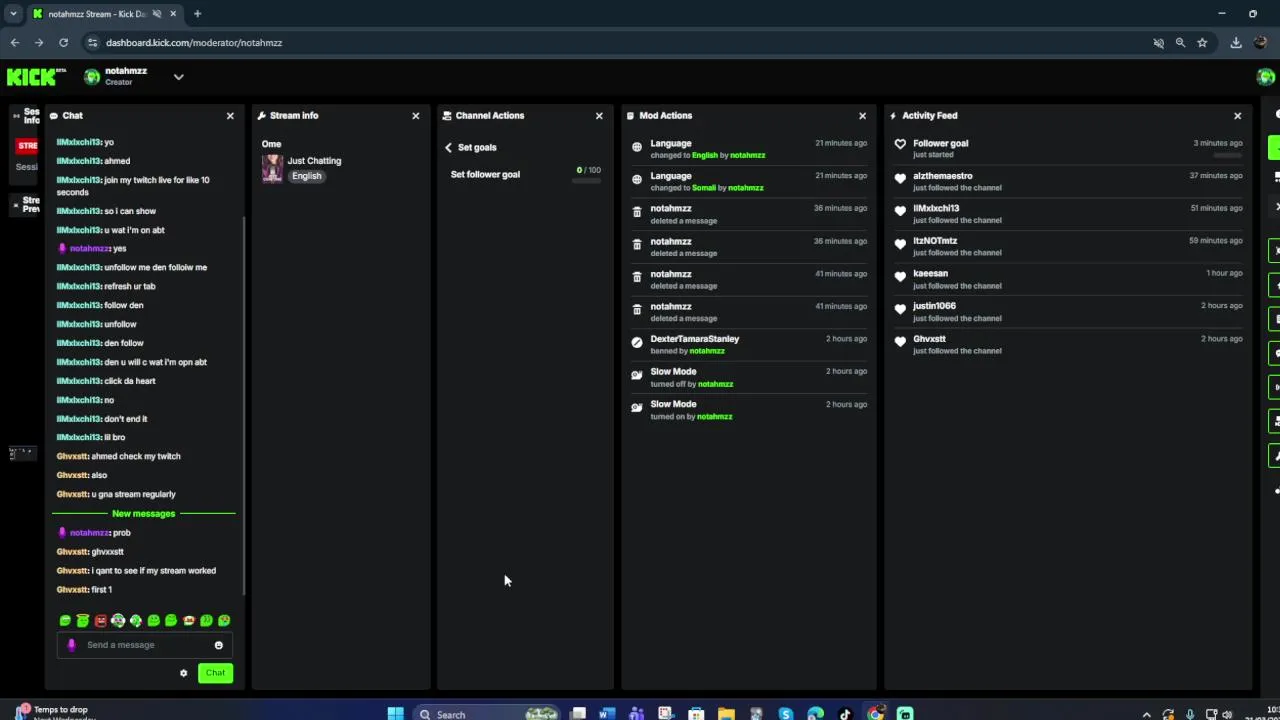Open follower kaeesan in Activity Feed
The height and width of the screenshot is (720, 1280).
pyautogui.click(x=930, y=273)
